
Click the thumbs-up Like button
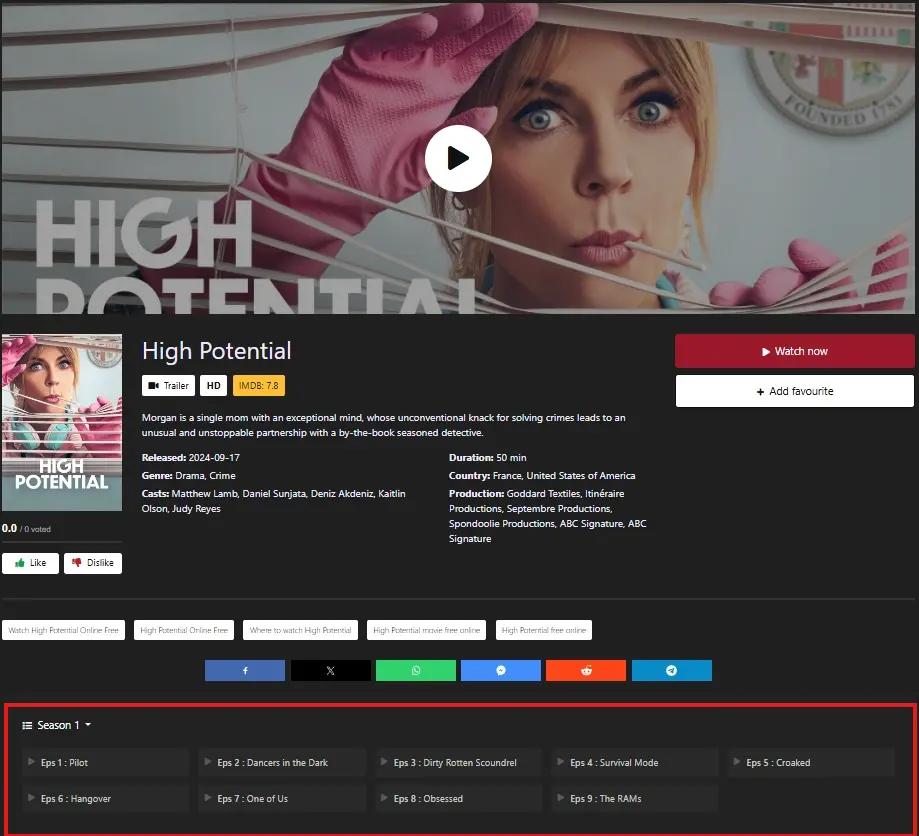click(x=30, y=563)
